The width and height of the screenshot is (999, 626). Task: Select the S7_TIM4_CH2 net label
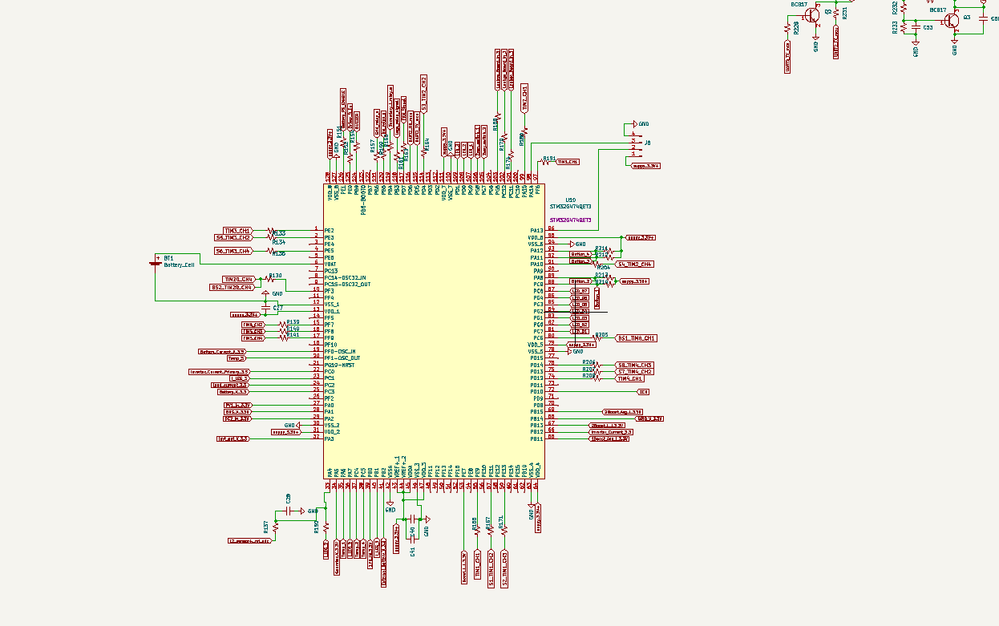coord(635,371)
